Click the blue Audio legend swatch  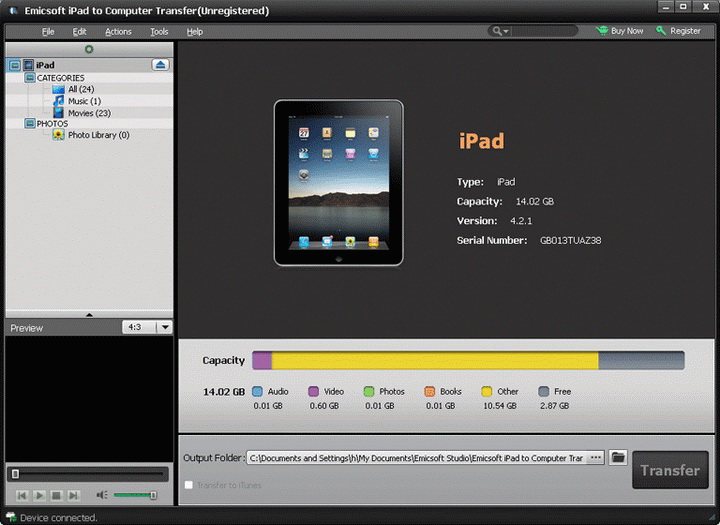(258, 391)
